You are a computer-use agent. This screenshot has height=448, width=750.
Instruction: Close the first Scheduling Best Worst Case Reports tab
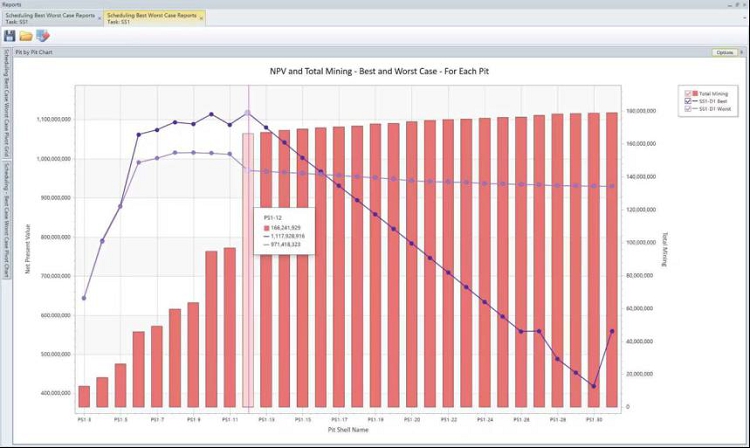coord(99,19)
